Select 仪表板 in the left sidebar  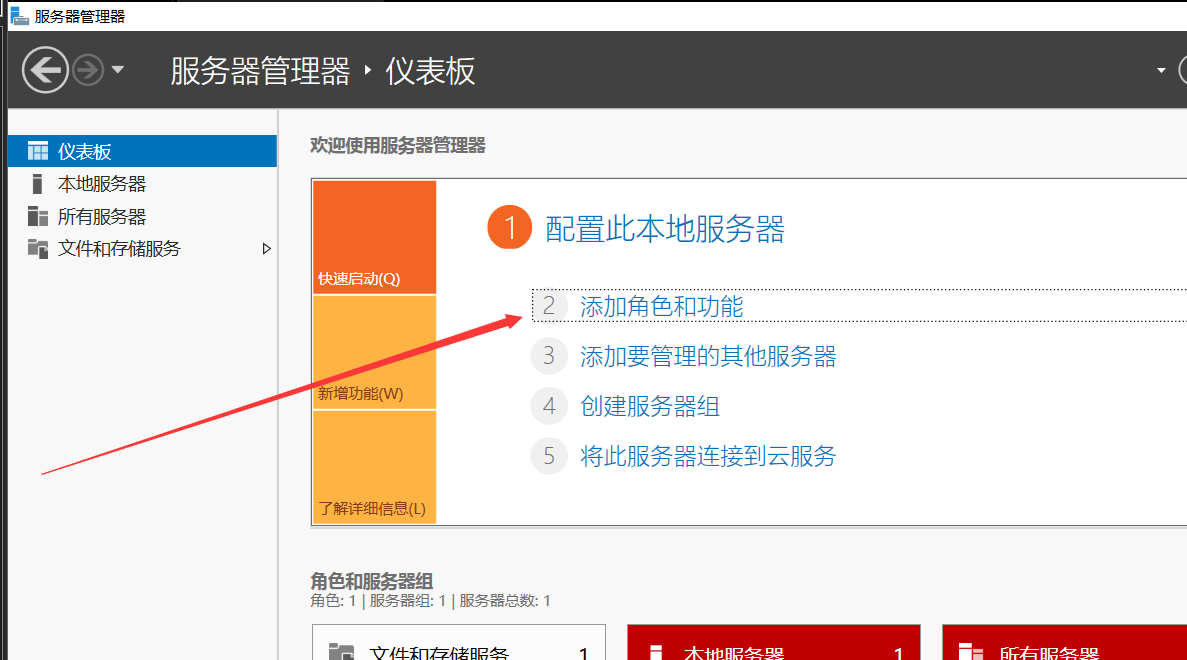[84, 152]
